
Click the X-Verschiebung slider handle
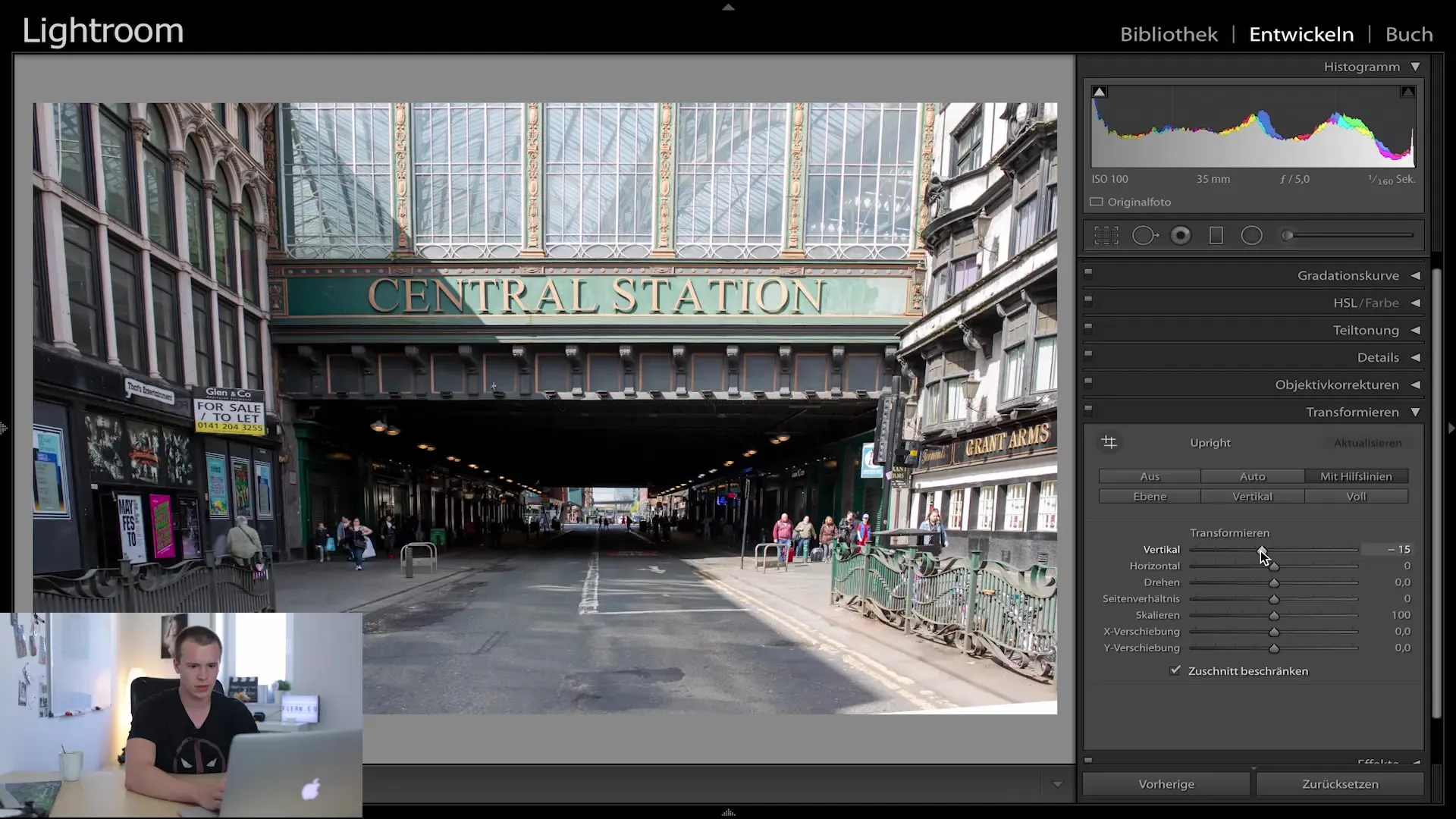tap(1274, 632)
